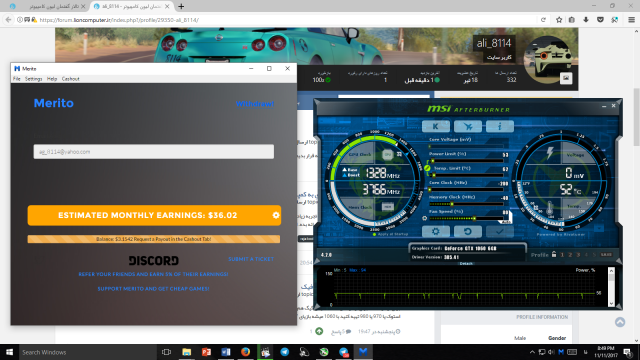Open PowerPoint from the taskbar
The width and height of the screenshot is (640, 360).
click(206, 352)
